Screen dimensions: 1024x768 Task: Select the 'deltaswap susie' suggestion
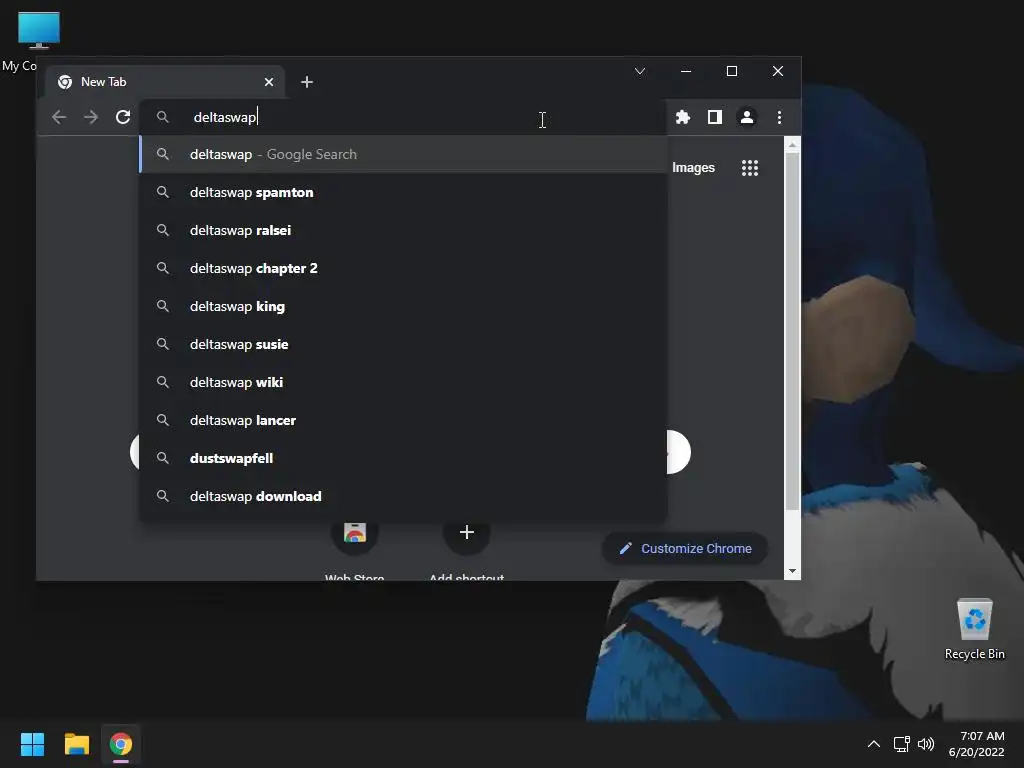point(404,344)
